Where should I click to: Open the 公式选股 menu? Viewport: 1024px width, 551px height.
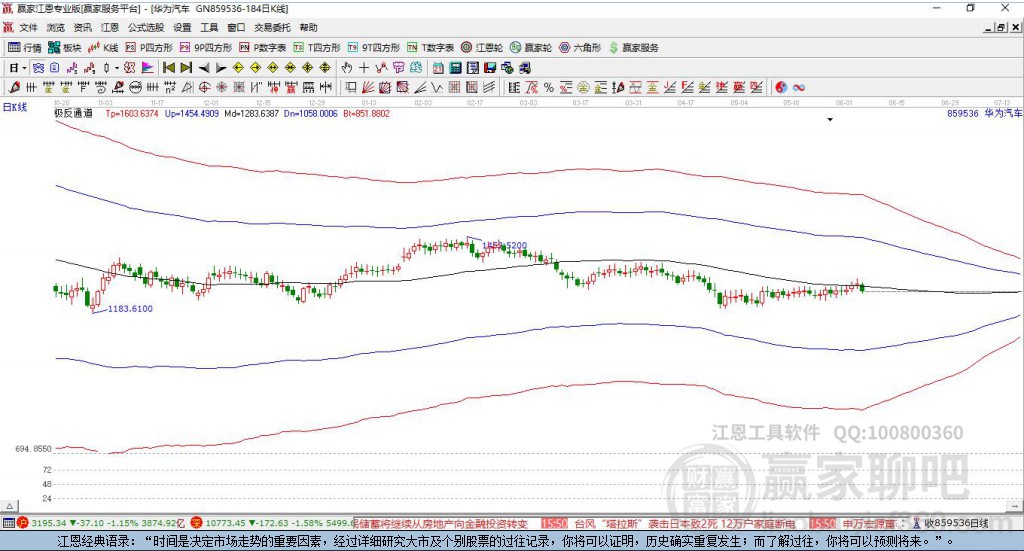click(146, 27)
